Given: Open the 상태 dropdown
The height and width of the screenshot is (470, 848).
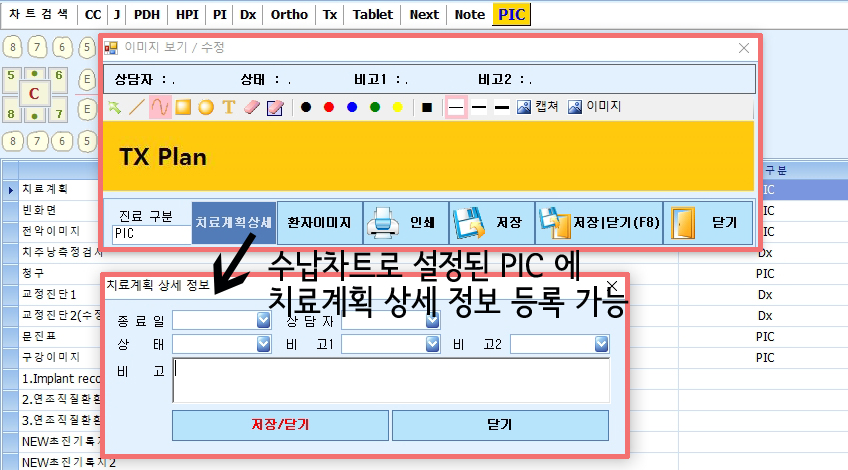Looking at the screenshot, I should [x=263, y=344].
